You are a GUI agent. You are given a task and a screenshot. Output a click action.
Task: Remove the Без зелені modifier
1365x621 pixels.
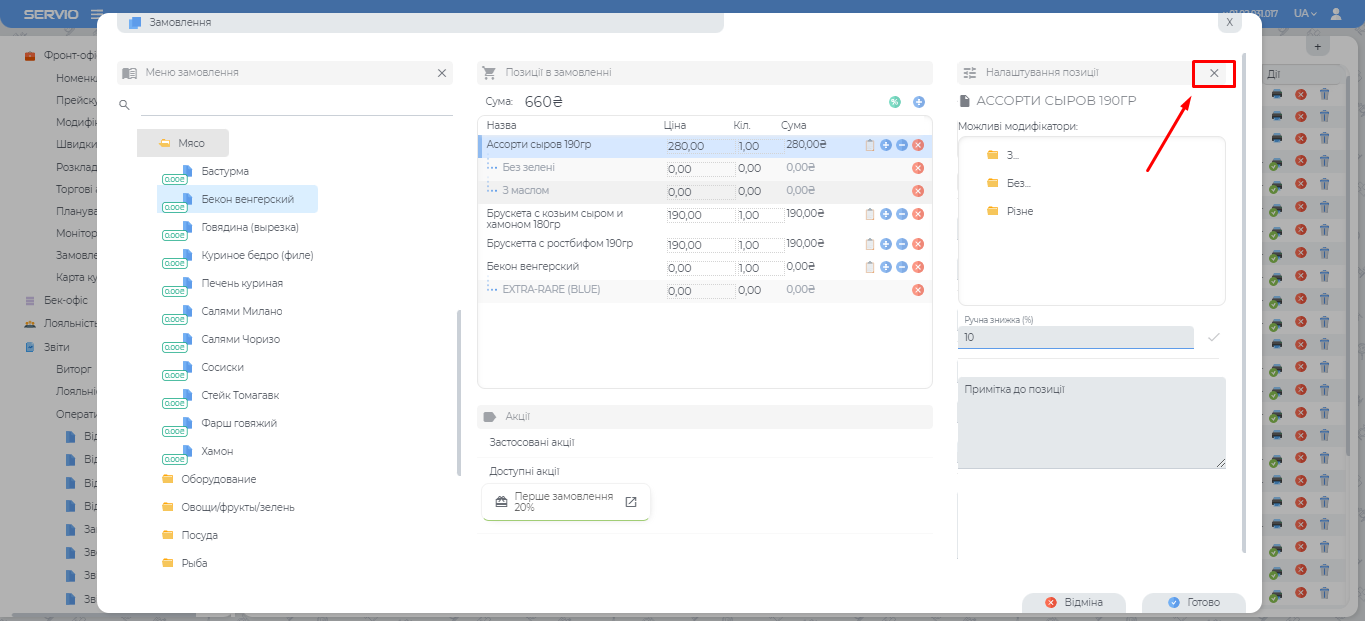coord(918,168)
